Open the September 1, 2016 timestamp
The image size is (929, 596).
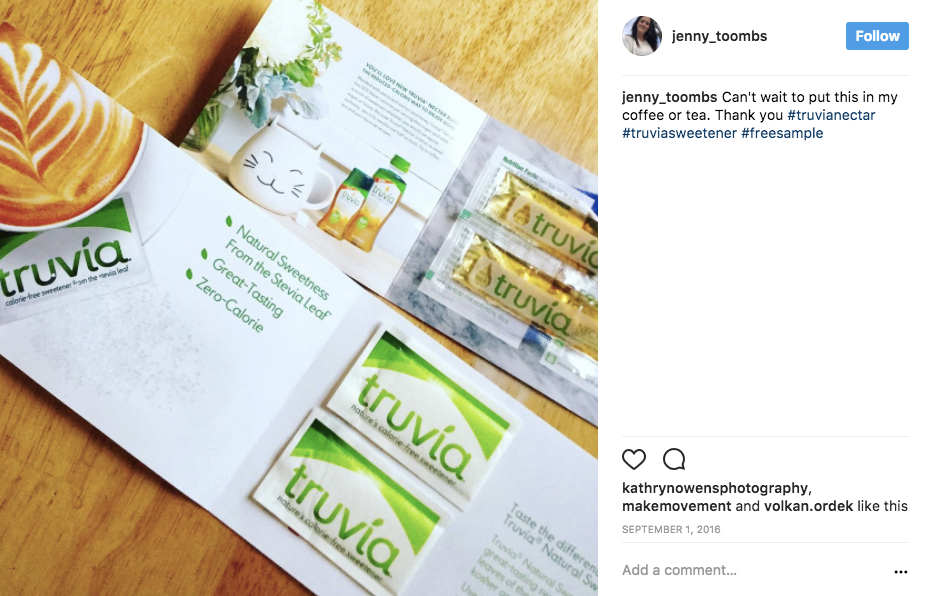pyautogui.click(x=671, y=529)
